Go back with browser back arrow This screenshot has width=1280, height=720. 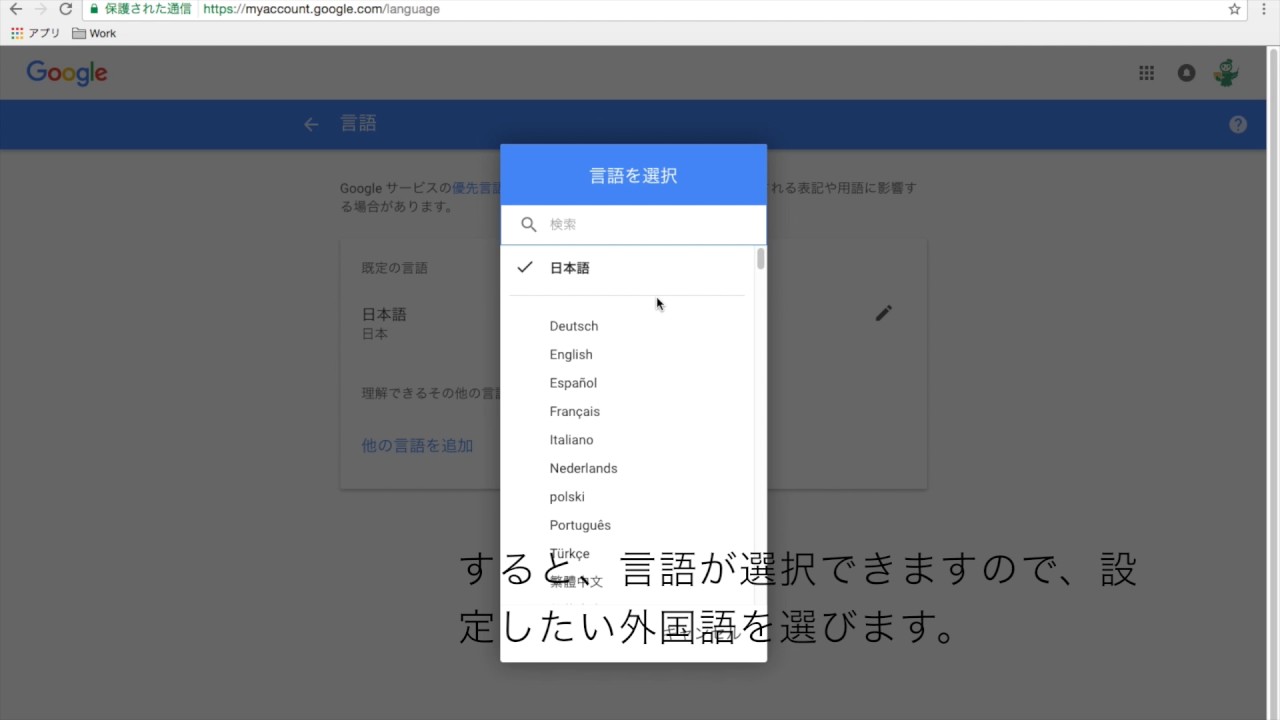pyautogui.click(x=15, y=9)
